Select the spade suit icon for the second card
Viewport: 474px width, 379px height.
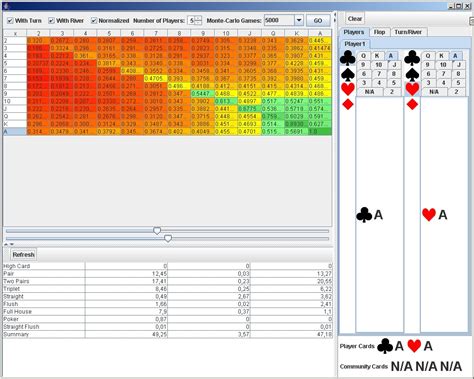412,75
